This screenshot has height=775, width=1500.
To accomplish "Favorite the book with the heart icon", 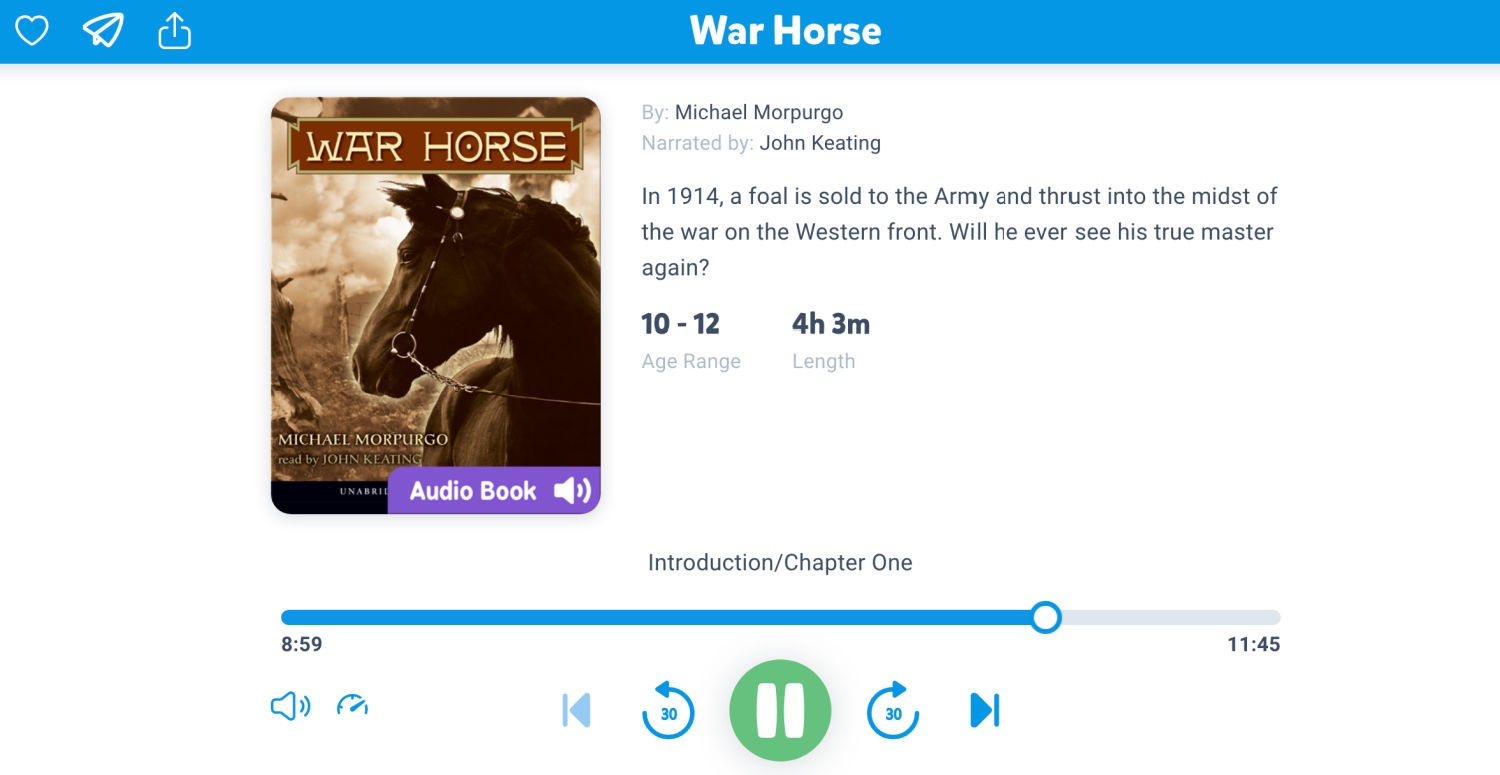I will click(x=32, y=31).
